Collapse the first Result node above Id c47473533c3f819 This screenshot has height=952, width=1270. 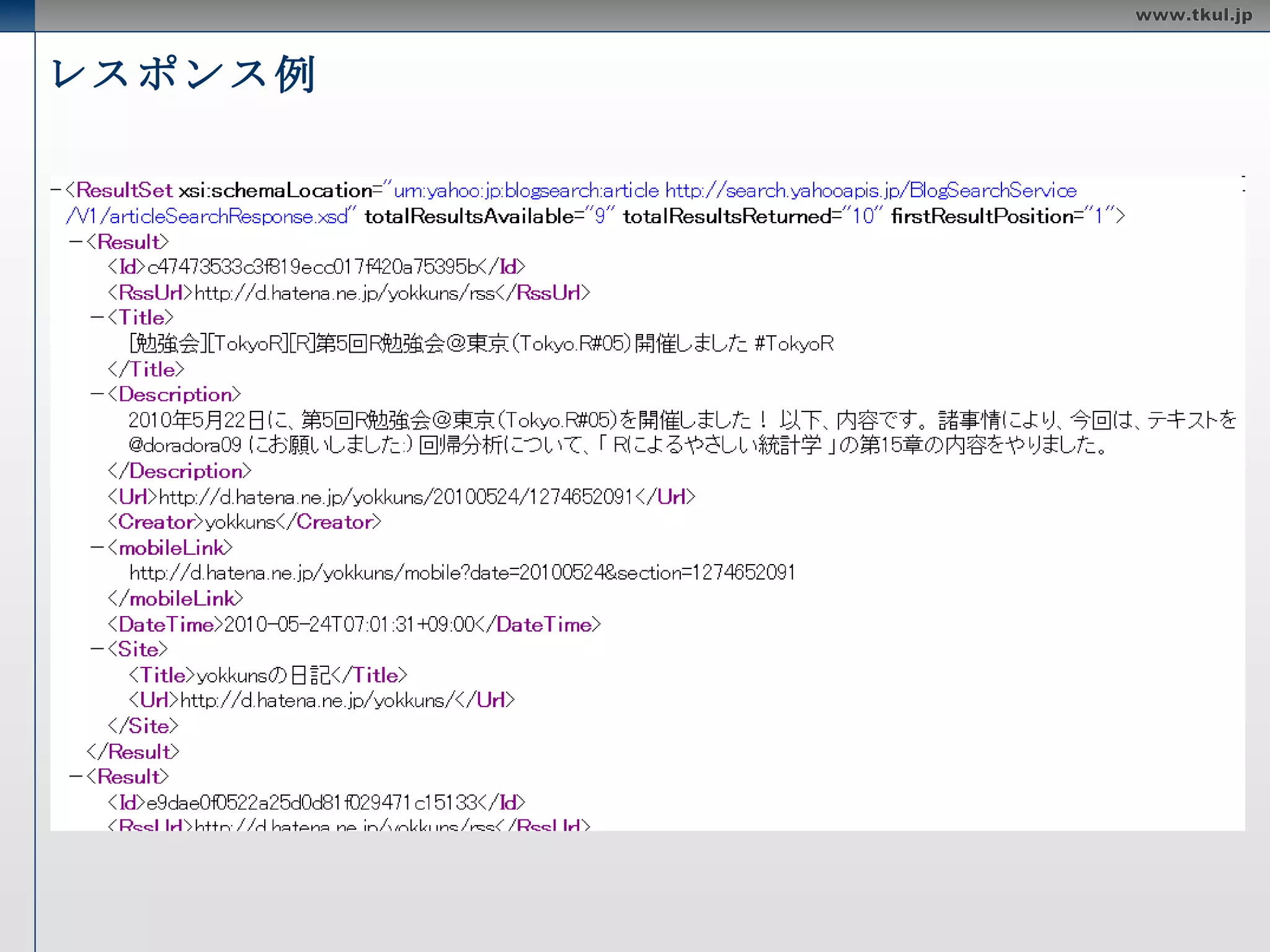pos(76,242)
